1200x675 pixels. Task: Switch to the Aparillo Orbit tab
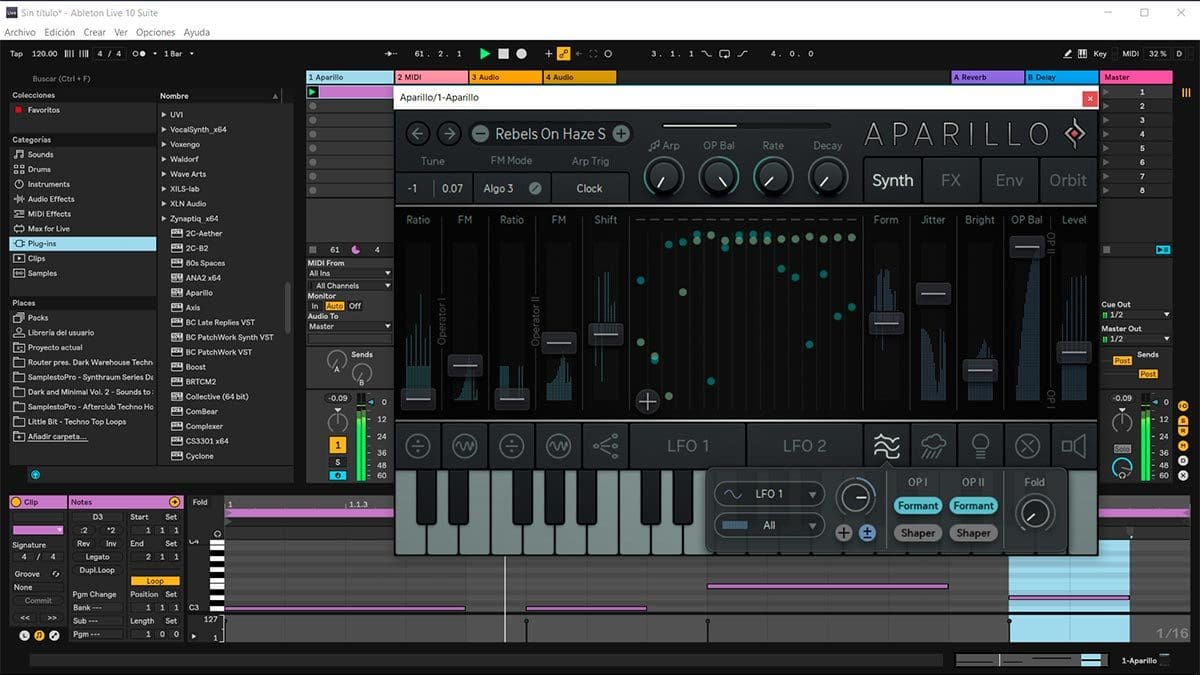(1068, 181)
